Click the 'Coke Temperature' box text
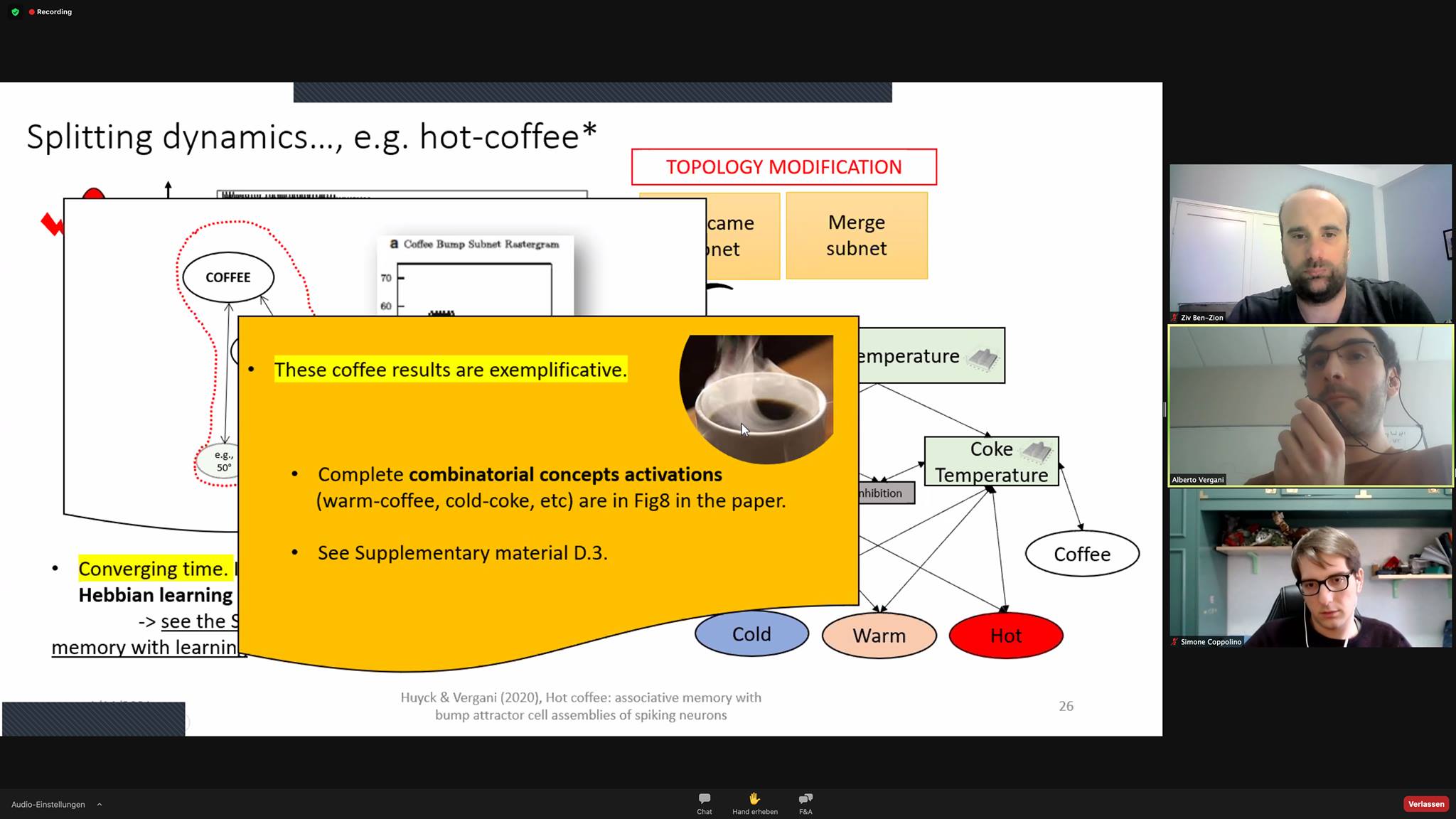1456x819 pixels. 991,462
